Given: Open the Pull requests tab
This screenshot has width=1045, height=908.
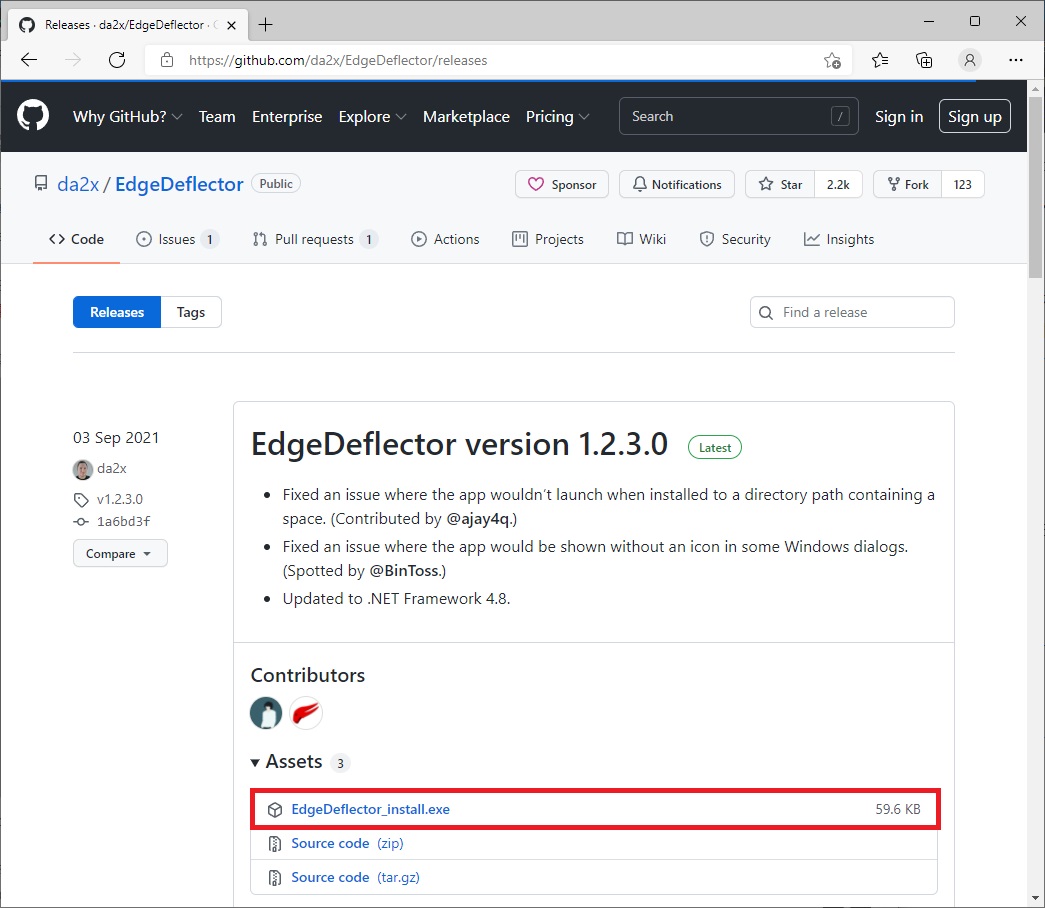Looking at the screenshot, I should tap(315, 239).
